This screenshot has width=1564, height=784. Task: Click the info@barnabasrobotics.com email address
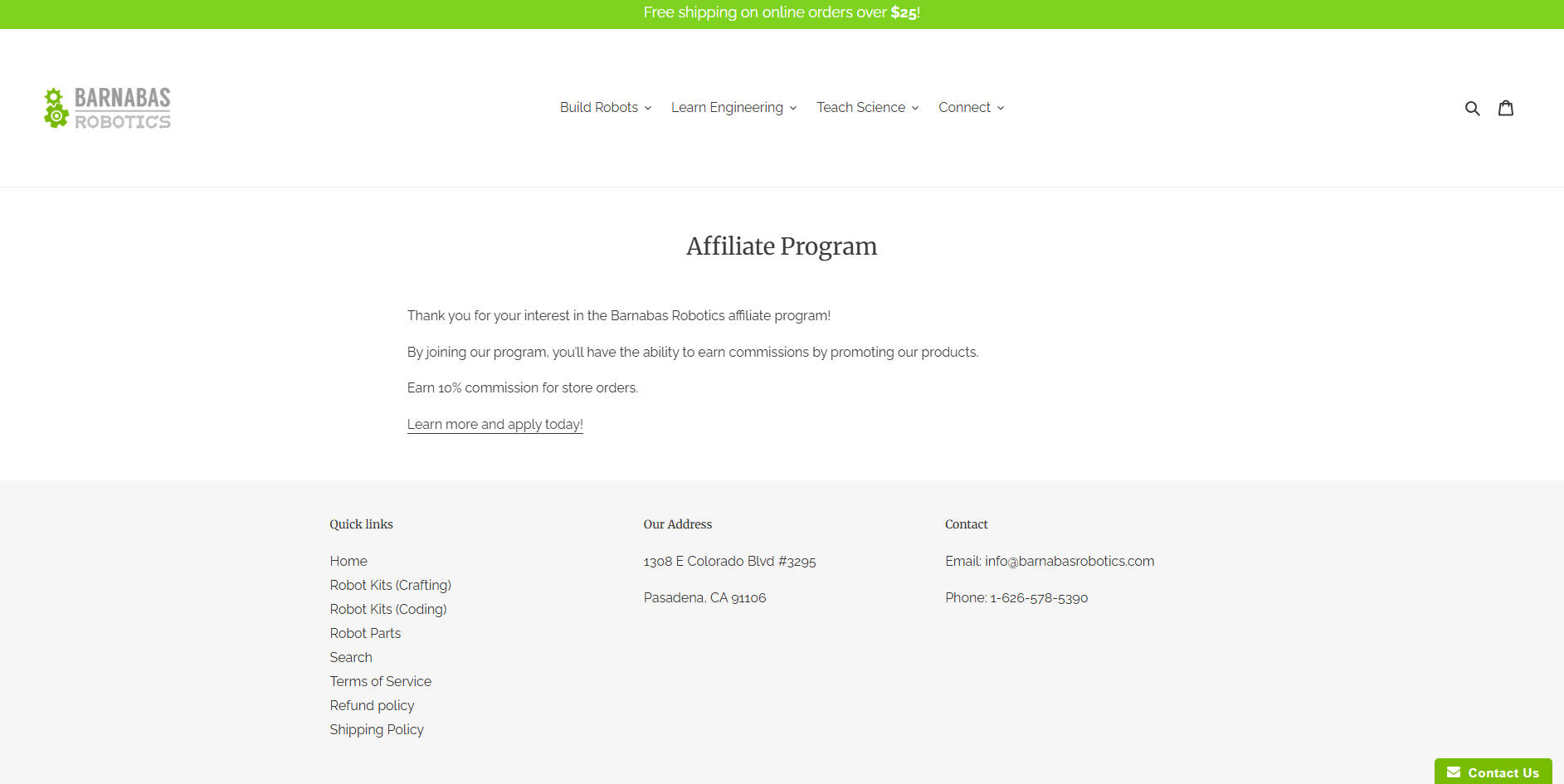point(1069,562)
